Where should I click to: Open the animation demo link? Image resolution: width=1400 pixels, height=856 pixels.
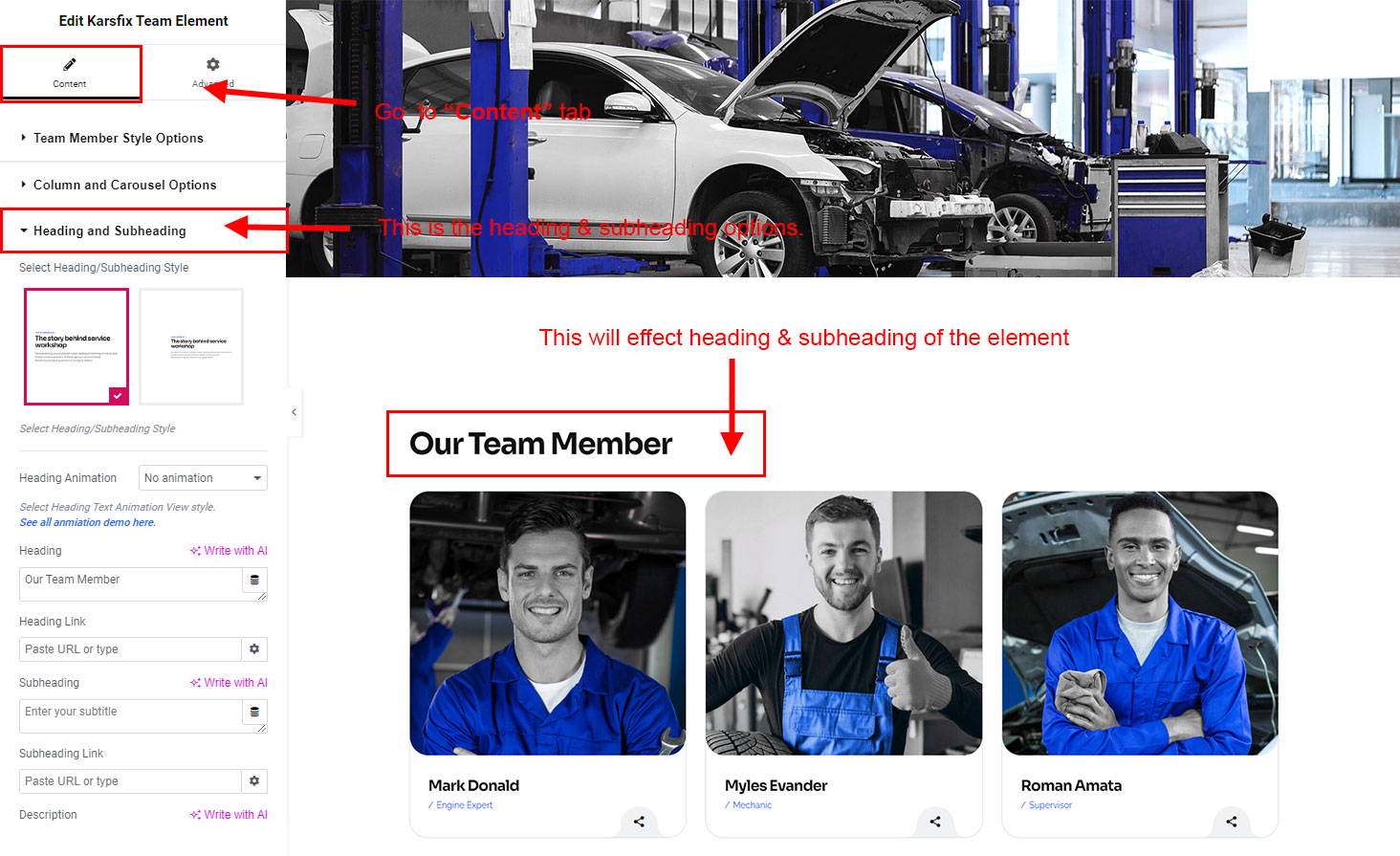87,522
